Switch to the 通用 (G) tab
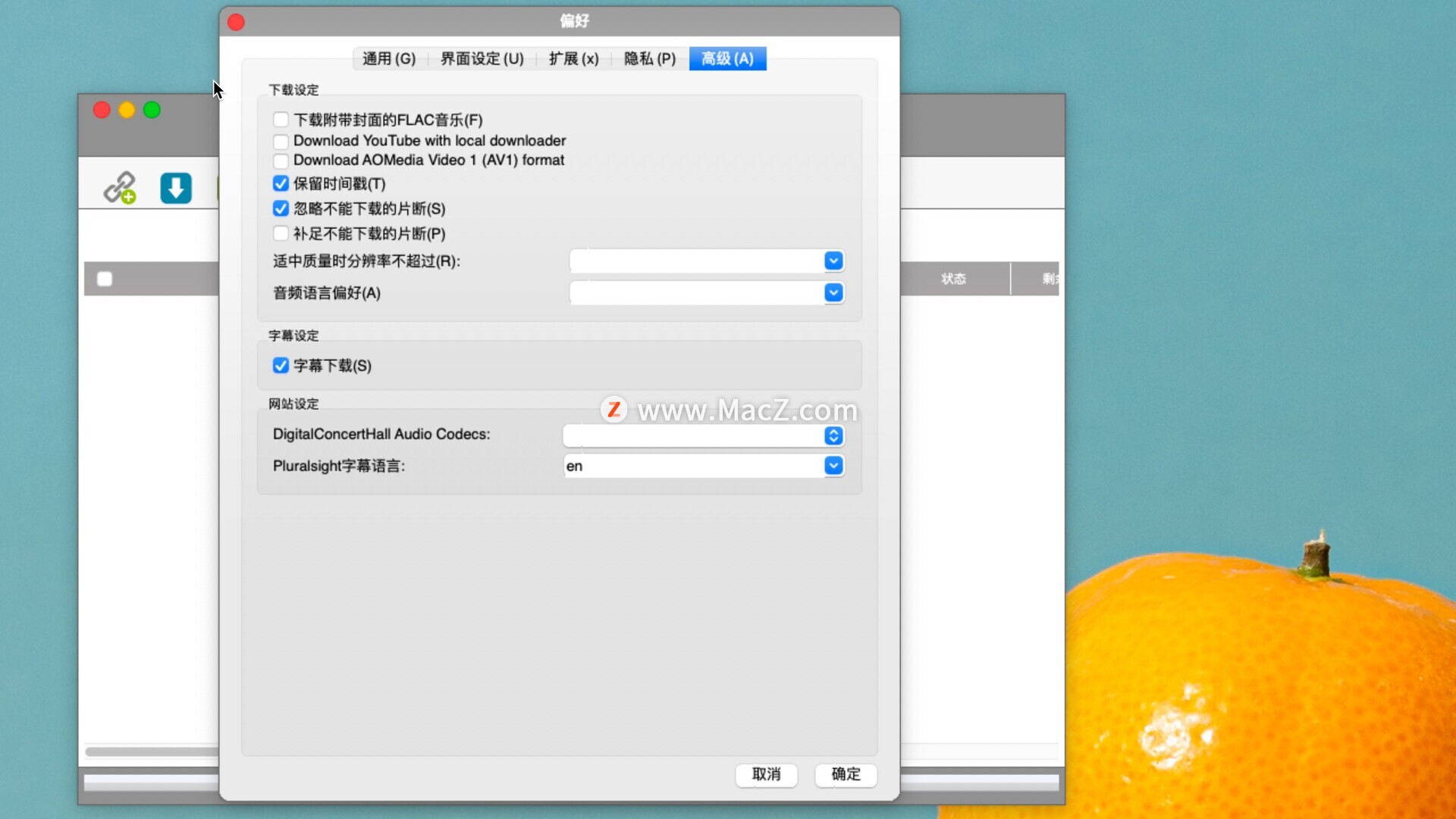The height and width of the screenshot is (819, 1456). click(x=389, y=58)
